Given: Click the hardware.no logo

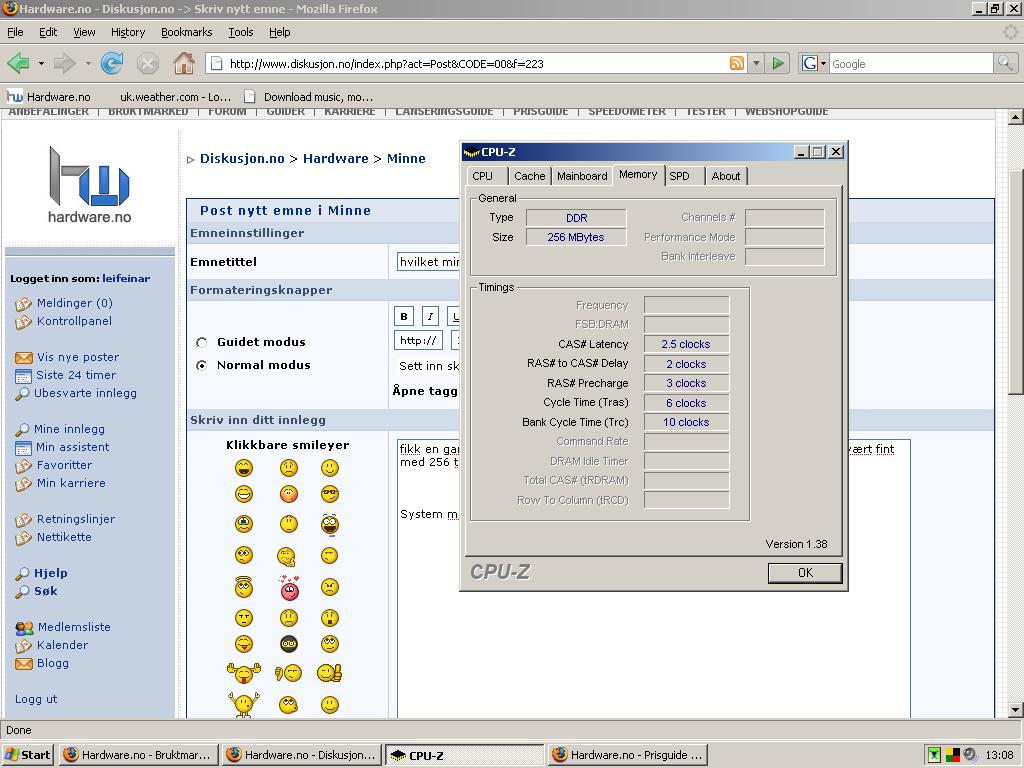Looking at the screenshot, I should 89,185.
